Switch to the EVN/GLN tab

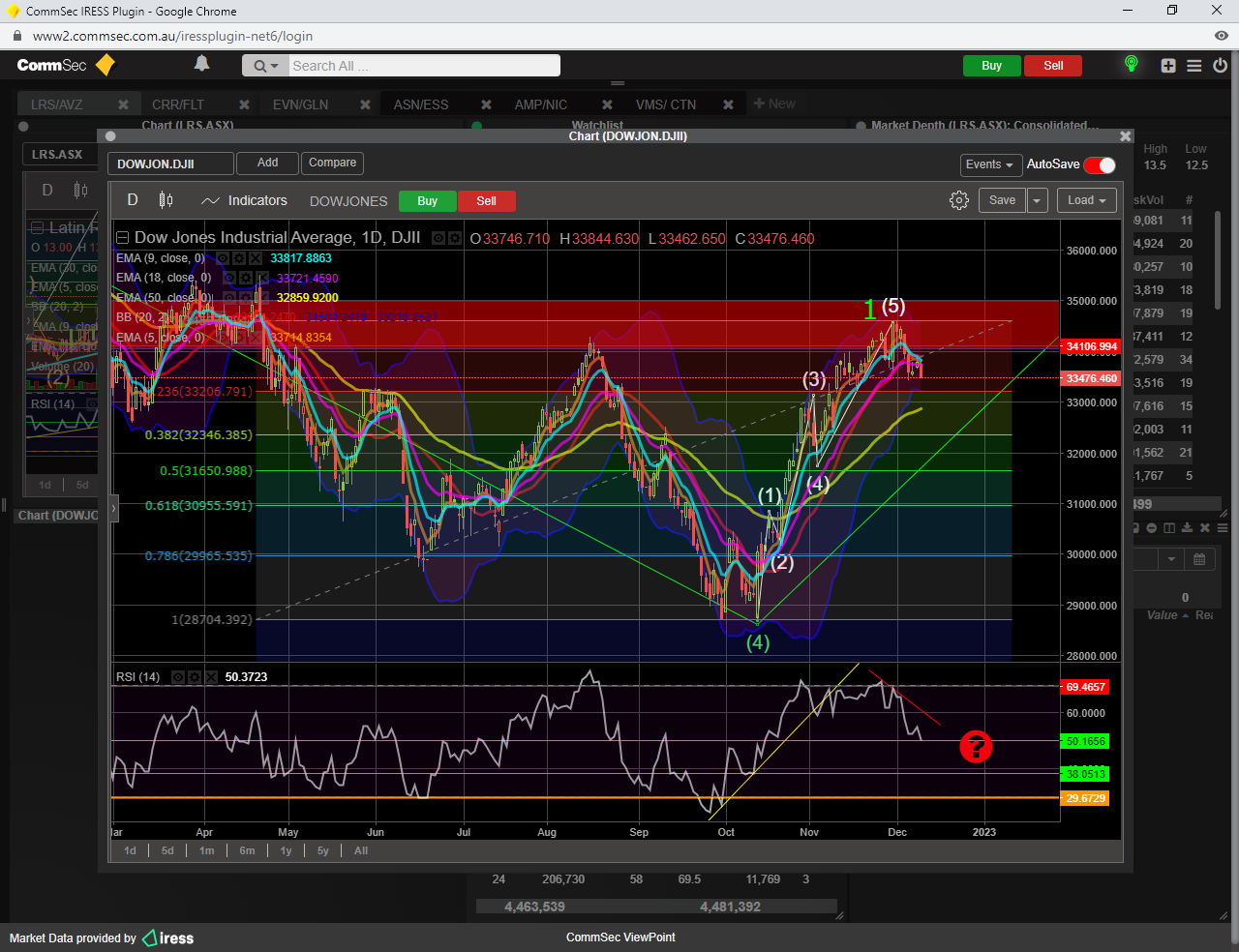coord(300,104)
